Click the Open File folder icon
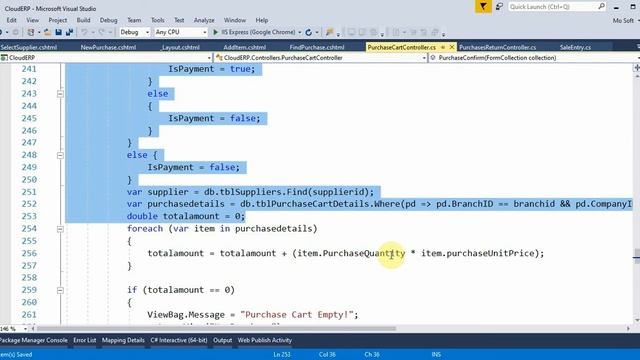The height and width of the screenshot is (360, 640). click(48, 32)
